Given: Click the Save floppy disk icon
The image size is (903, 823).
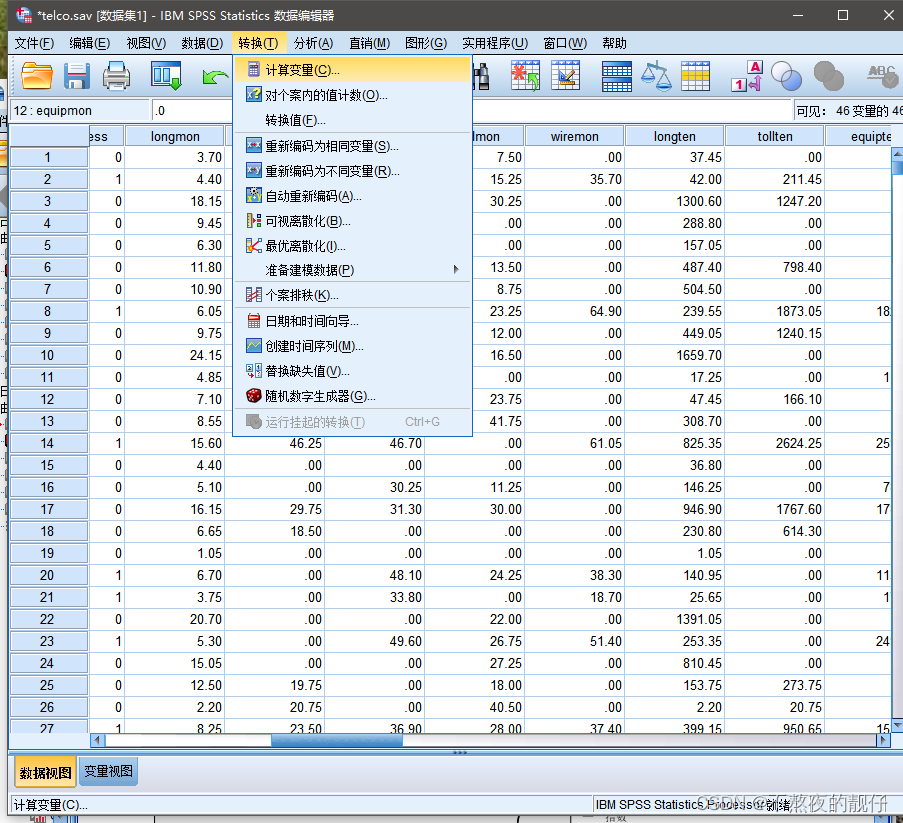Looking at the screenshot, I should point(77,76).
